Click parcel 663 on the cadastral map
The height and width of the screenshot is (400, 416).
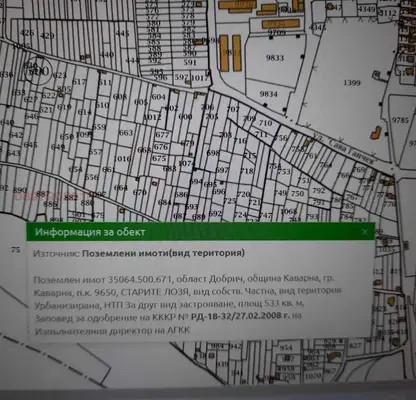(x=126, y=133)
